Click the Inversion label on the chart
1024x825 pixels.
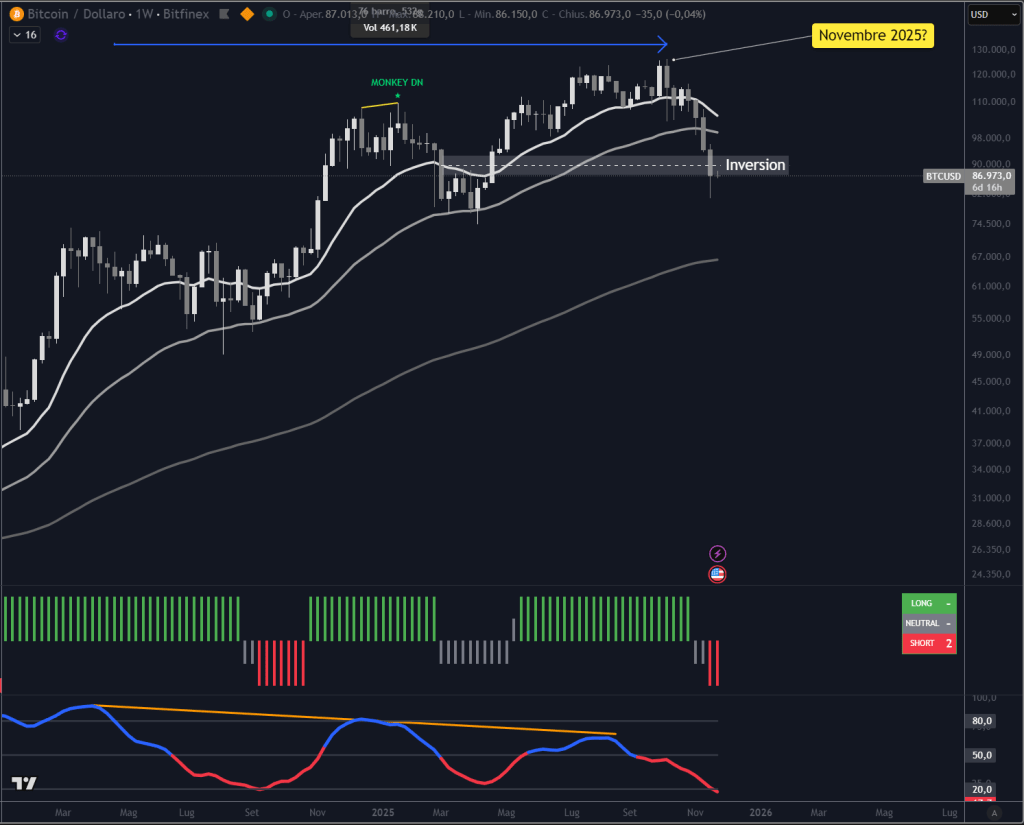pyautogui.click(x=754, y=165)
